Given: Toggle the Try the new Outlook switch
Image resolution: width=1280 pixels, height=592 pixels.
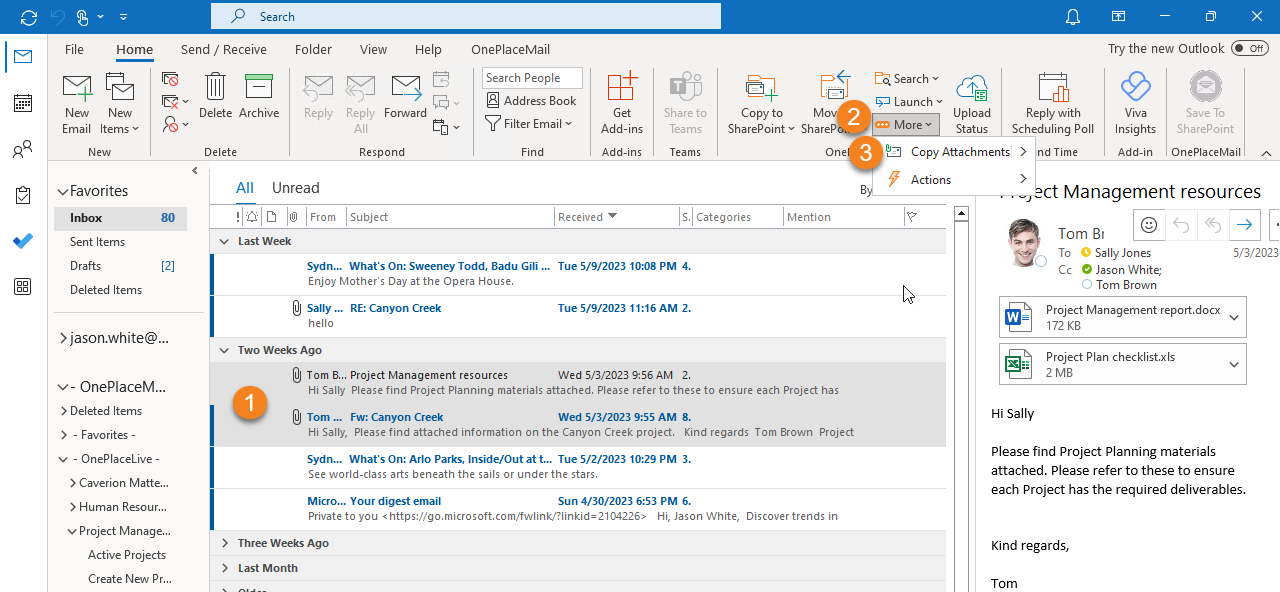Looking at the screenshot, I should (x=1249, y=48).
